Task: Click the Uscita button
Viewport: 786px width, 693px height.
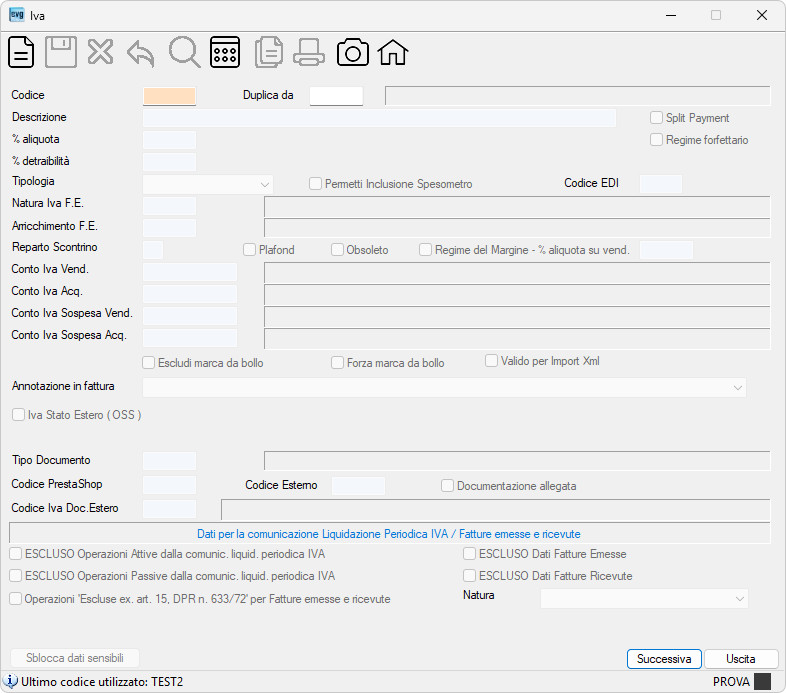Action: tap(741, 658)
